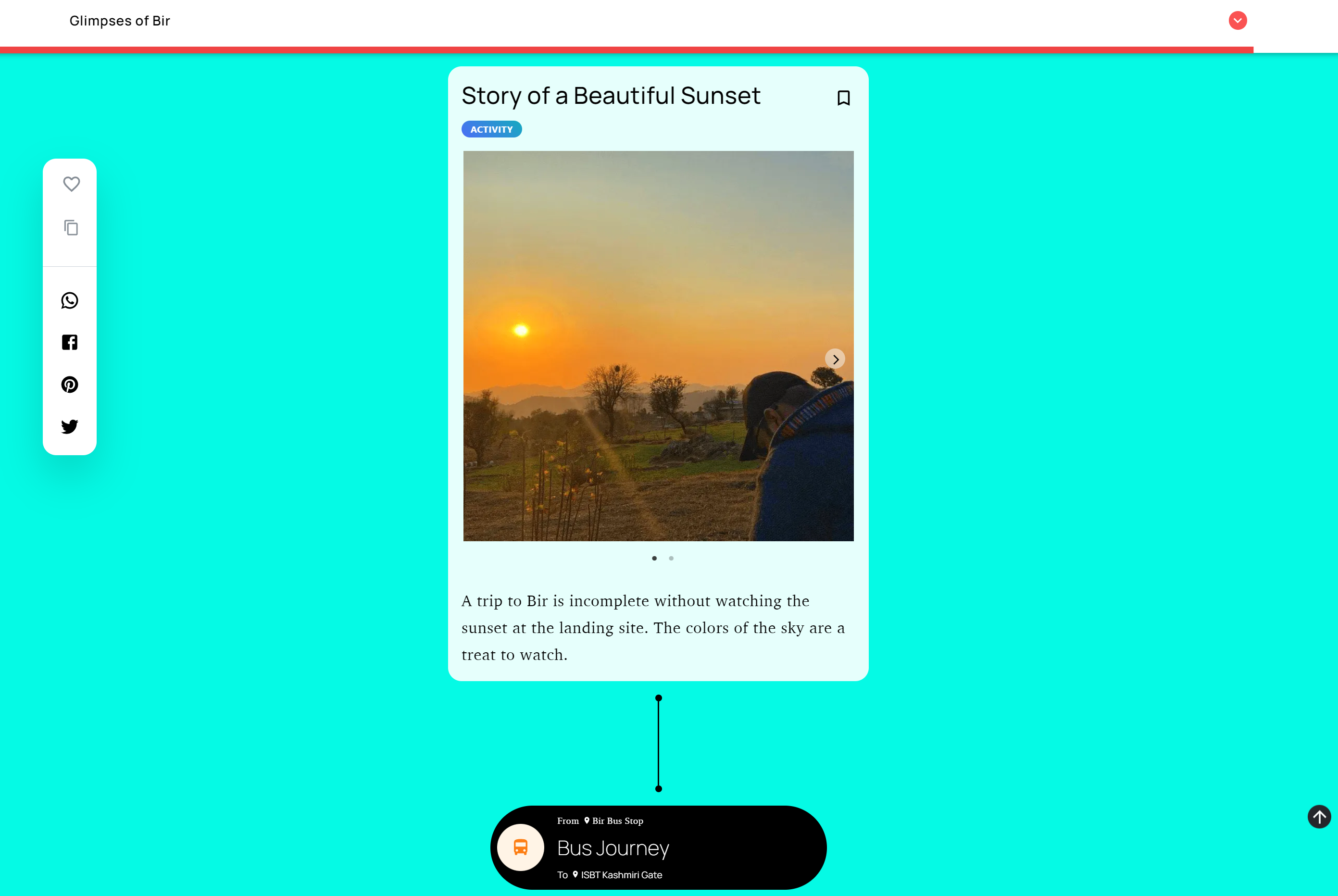Viewport: 1338px width, 896px height.
Task: Go back to top with arrow button
Action: click(1319, 817)
